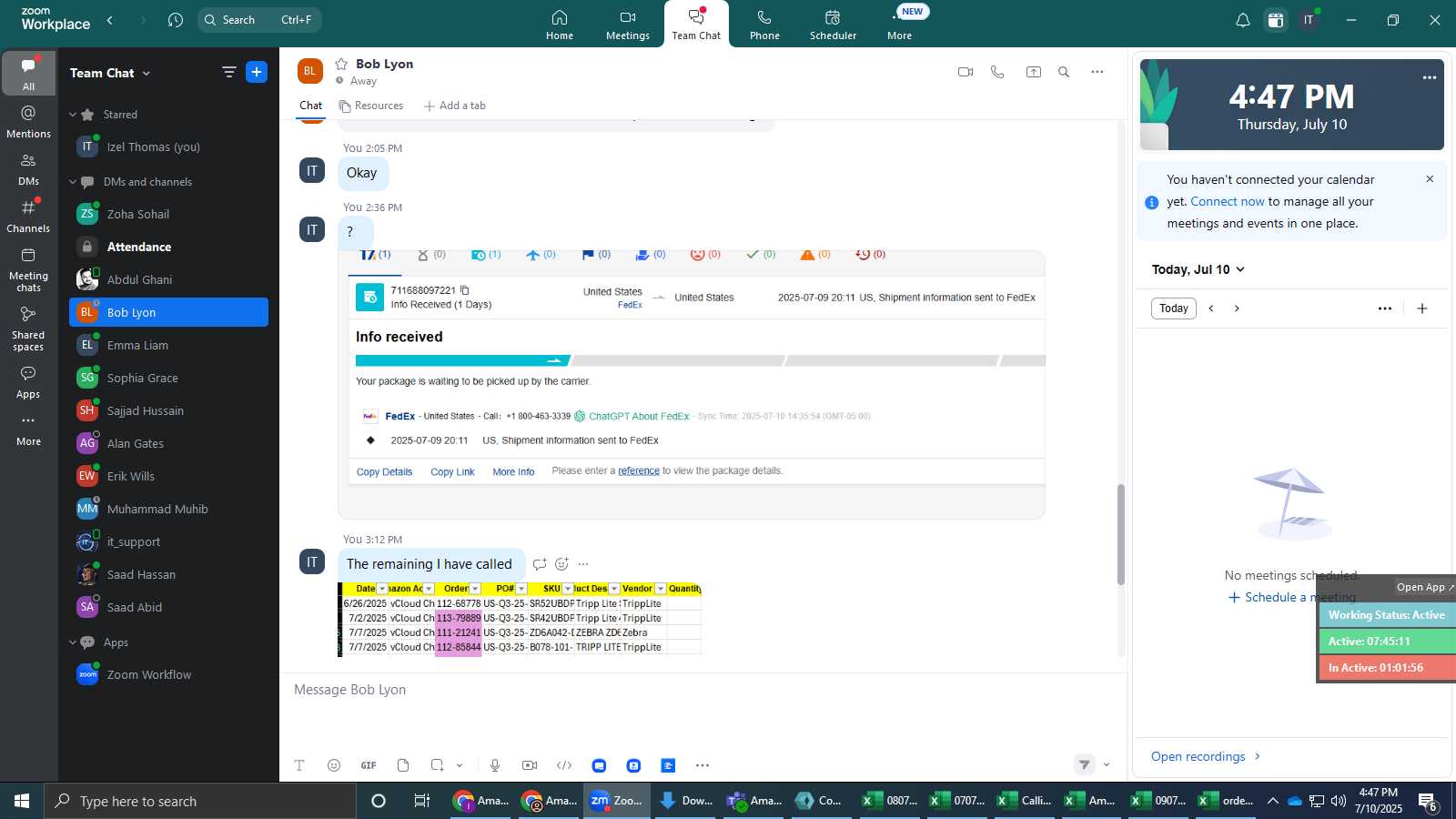Image resolution: width=1456 pixels, height=819 pixels.
Task: Click the Today button in calendar
Action: [x=1174, y=308]
